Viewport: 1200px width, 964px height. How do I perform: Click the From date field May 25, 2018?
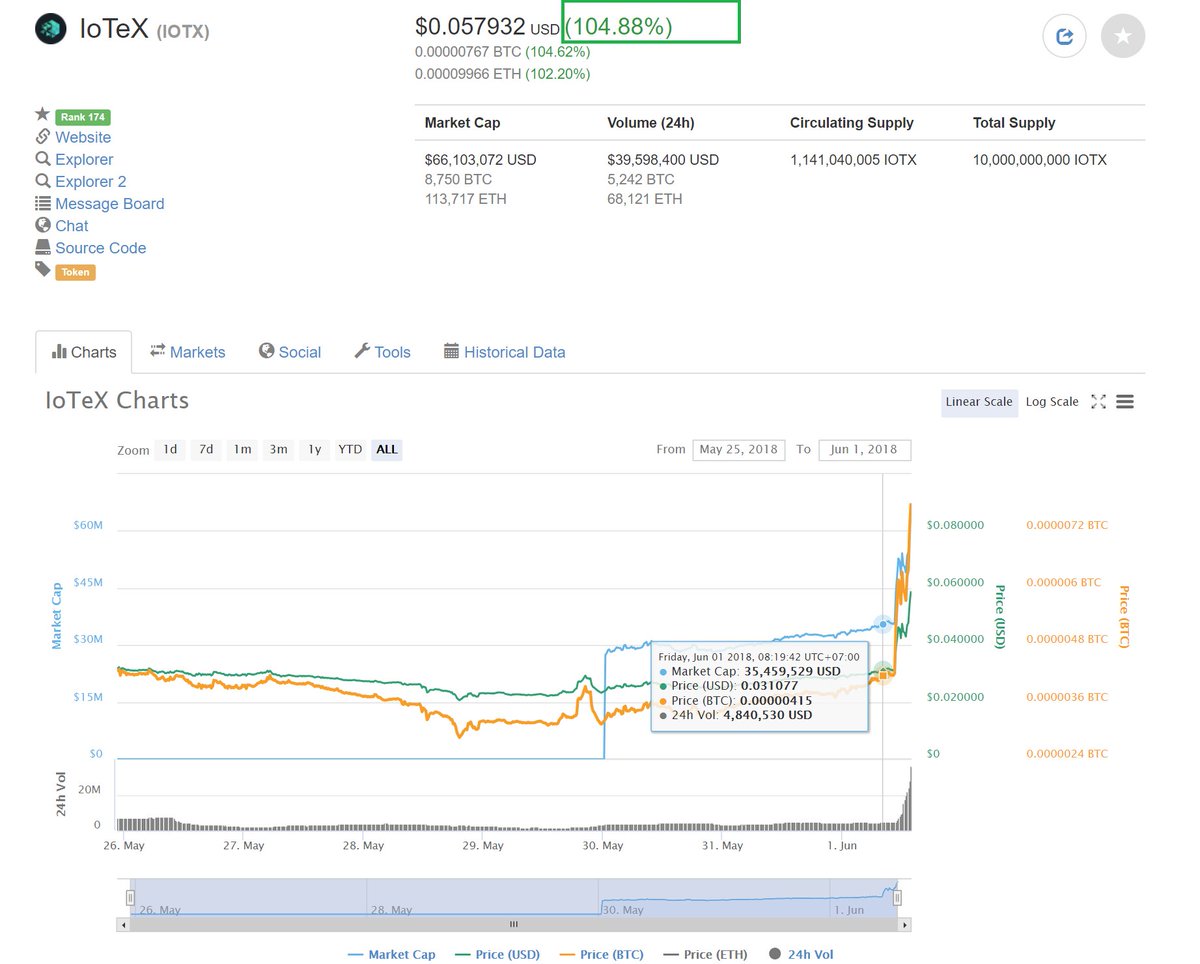click(x=738, y=450)
